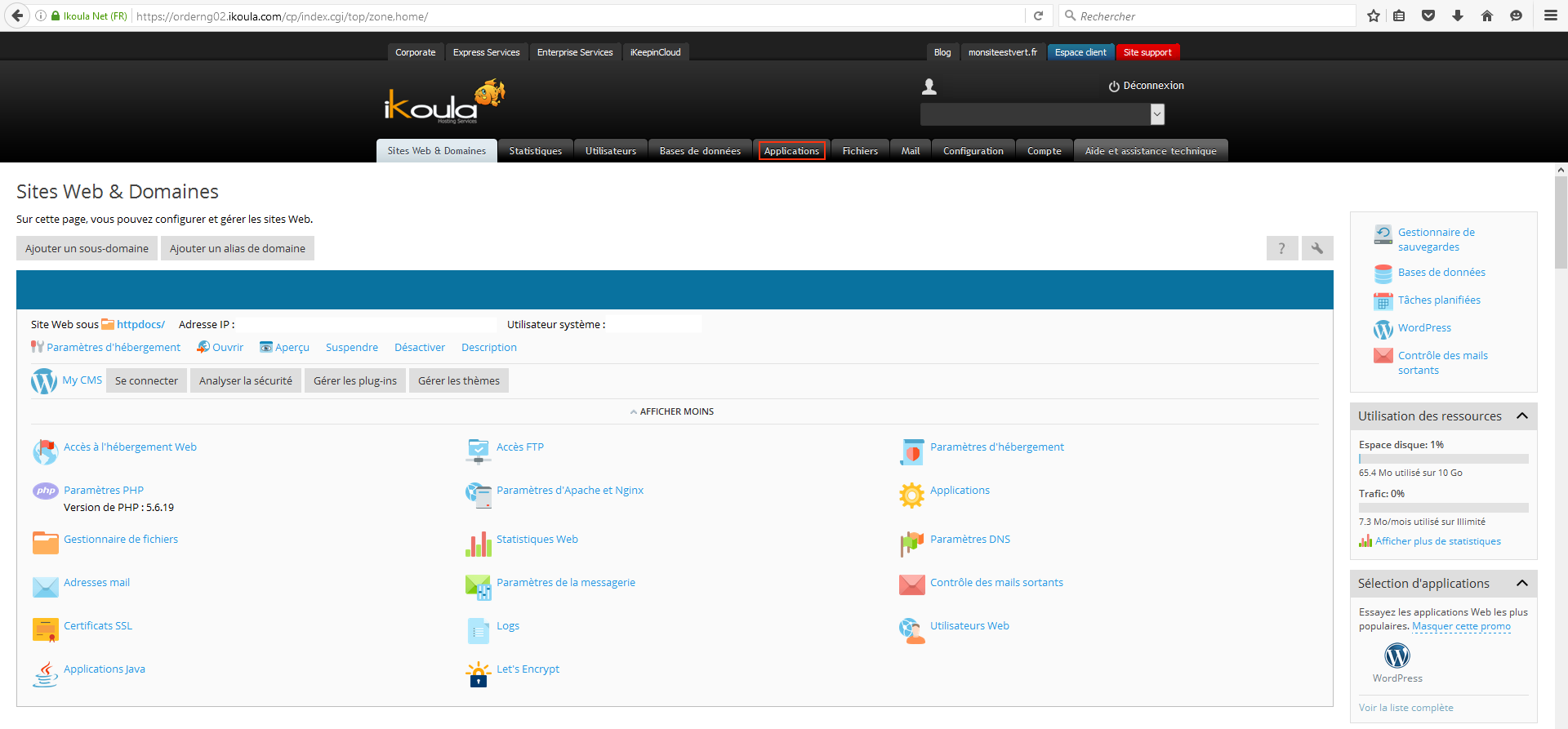This screenshot has width=1568, height=729.
Task: Open the account selector dropdown arrow
Action: pyautogui.click(x=1157, y=115)
